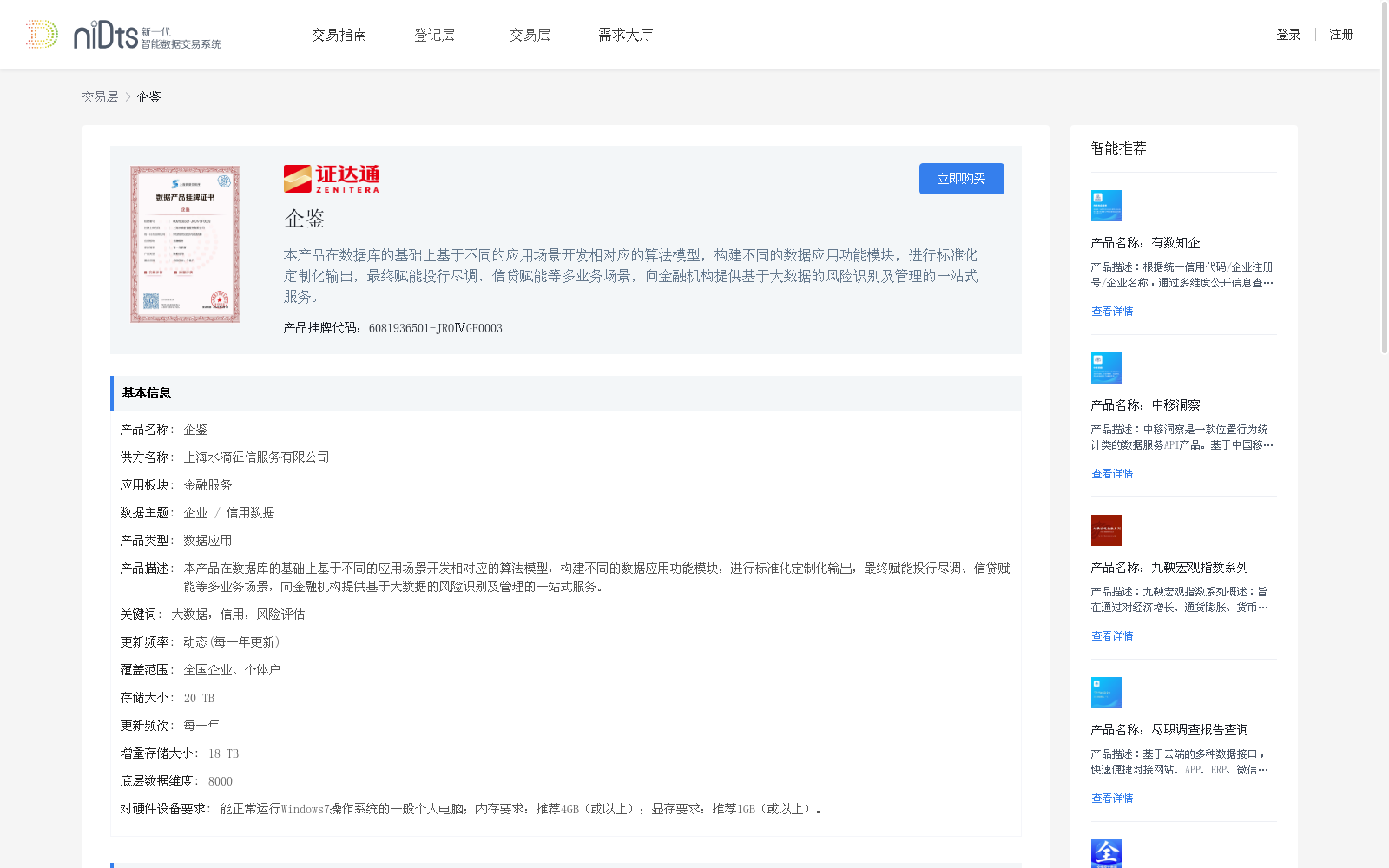The width and height of the screenshot is (1389, 868).
Task: Click the 信用数据 data theme value
Action: [x=250, y=513]
